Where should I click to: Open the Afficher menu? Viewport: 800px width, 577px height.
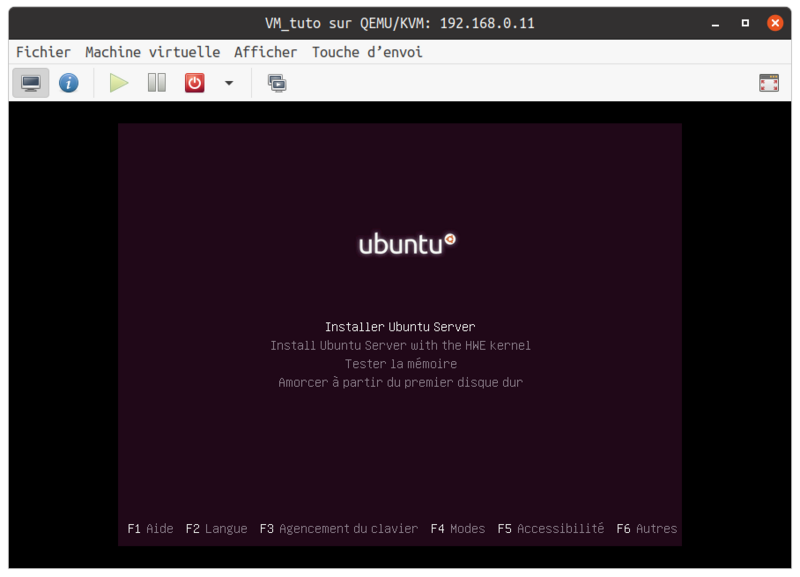(x=265, y=52)
